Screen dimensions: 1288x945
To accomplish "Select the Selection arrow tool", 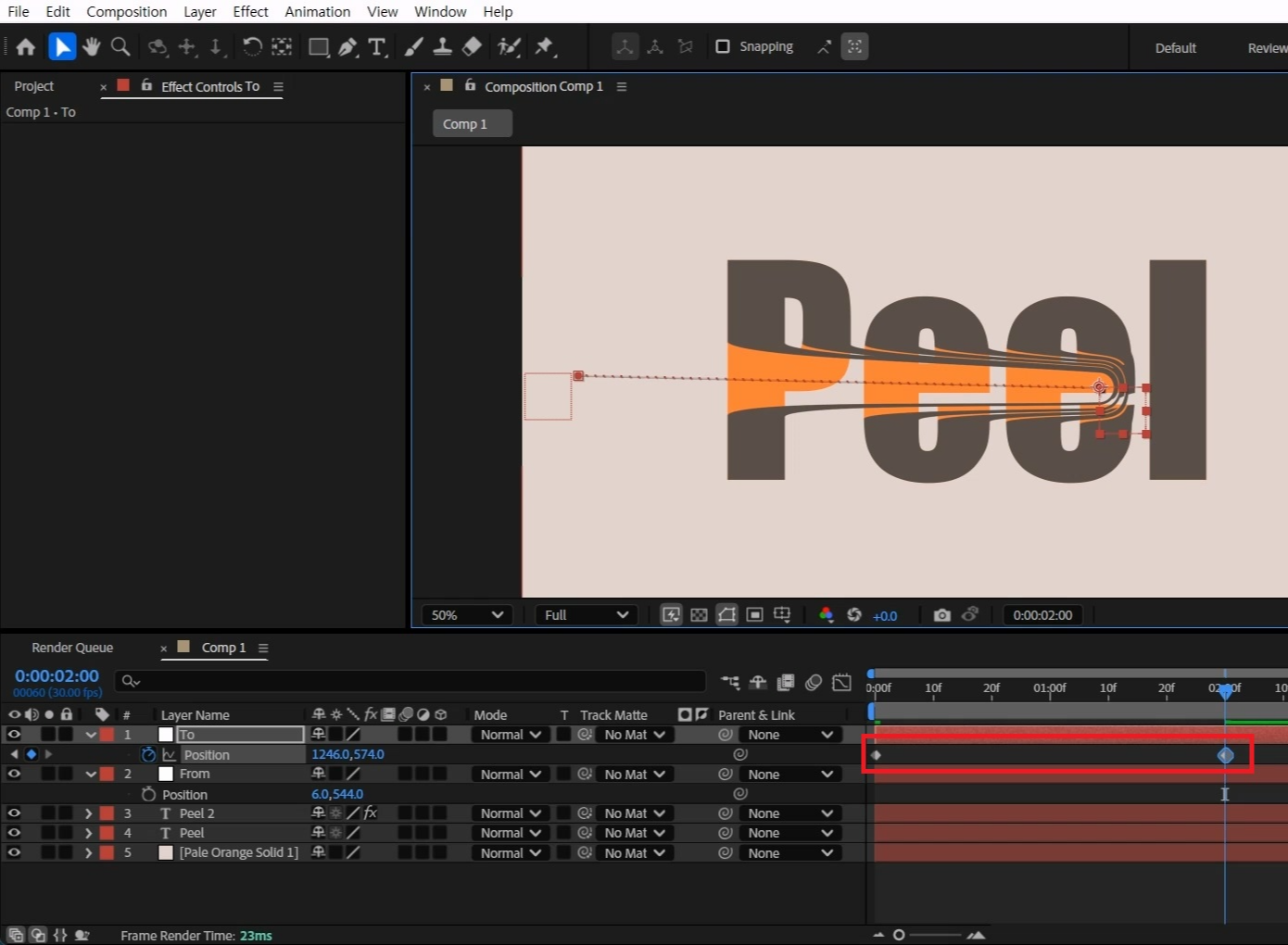I will [x=61, y=46].
